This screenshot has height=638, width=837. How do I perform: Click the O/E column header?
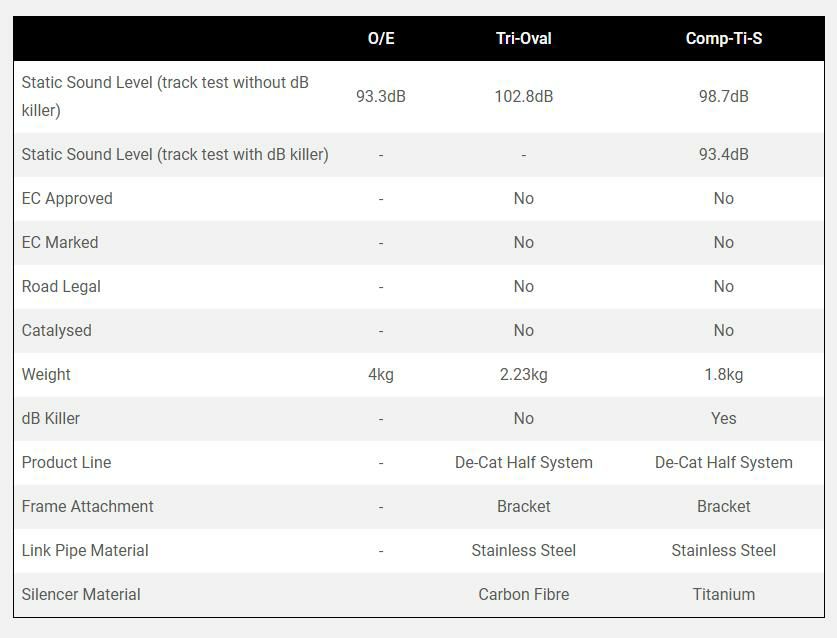[x=381, y=39]
